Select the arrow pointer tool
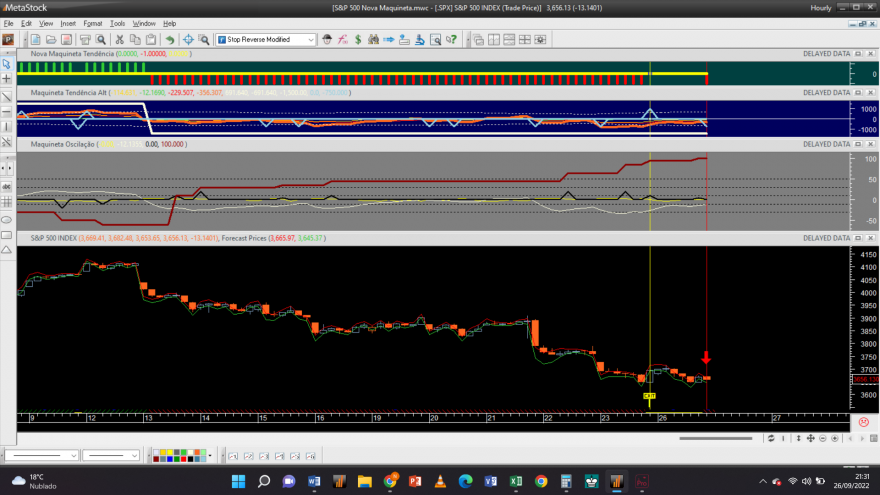Viewport: 880px width, 495px height. pos(7,64)
